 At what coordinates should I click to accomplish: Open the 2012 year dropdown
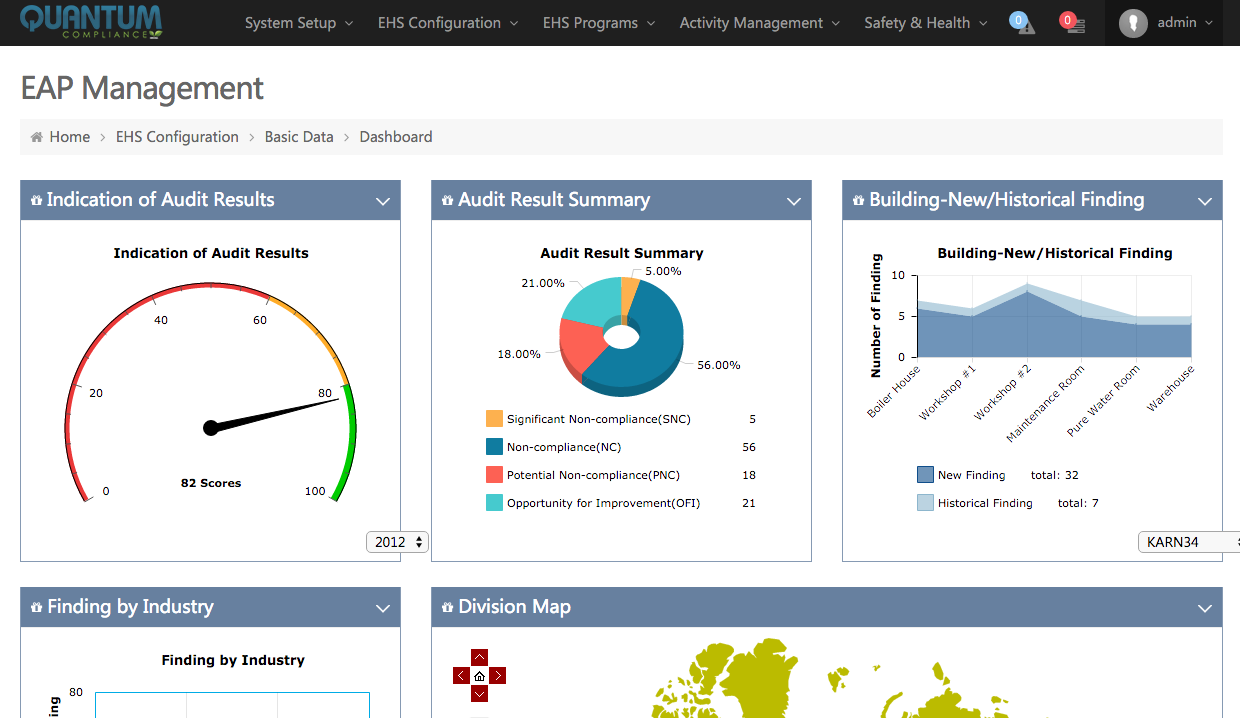point(398,542)
